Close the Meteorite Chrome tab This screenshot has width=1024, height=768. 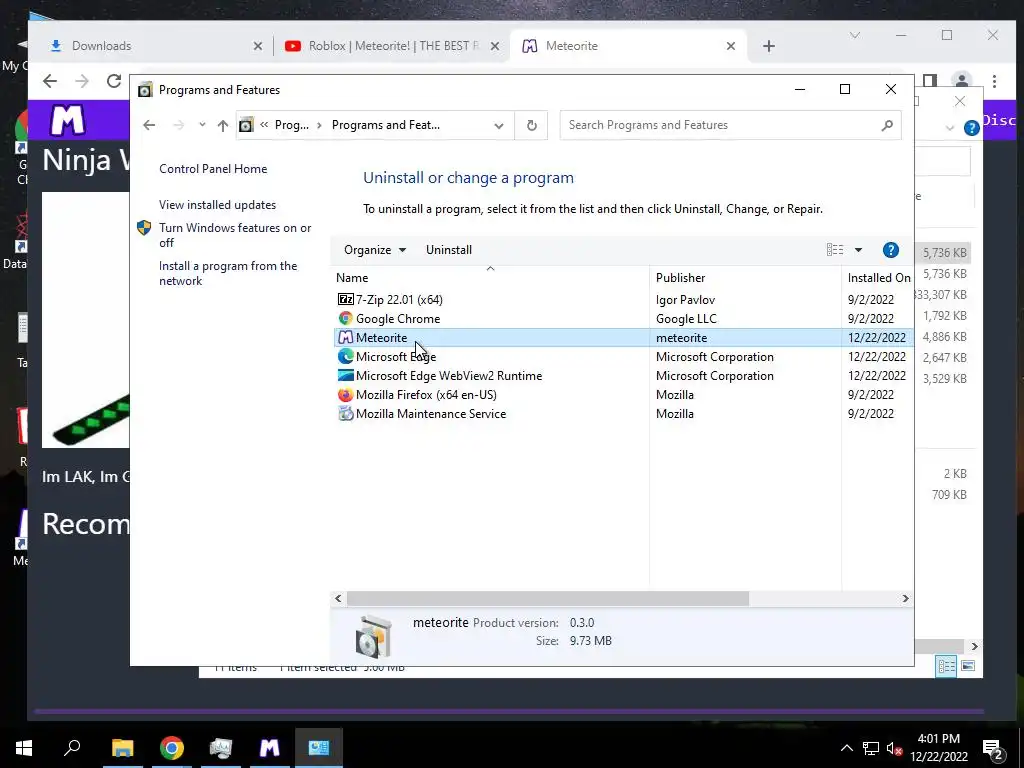pos(731,46)
